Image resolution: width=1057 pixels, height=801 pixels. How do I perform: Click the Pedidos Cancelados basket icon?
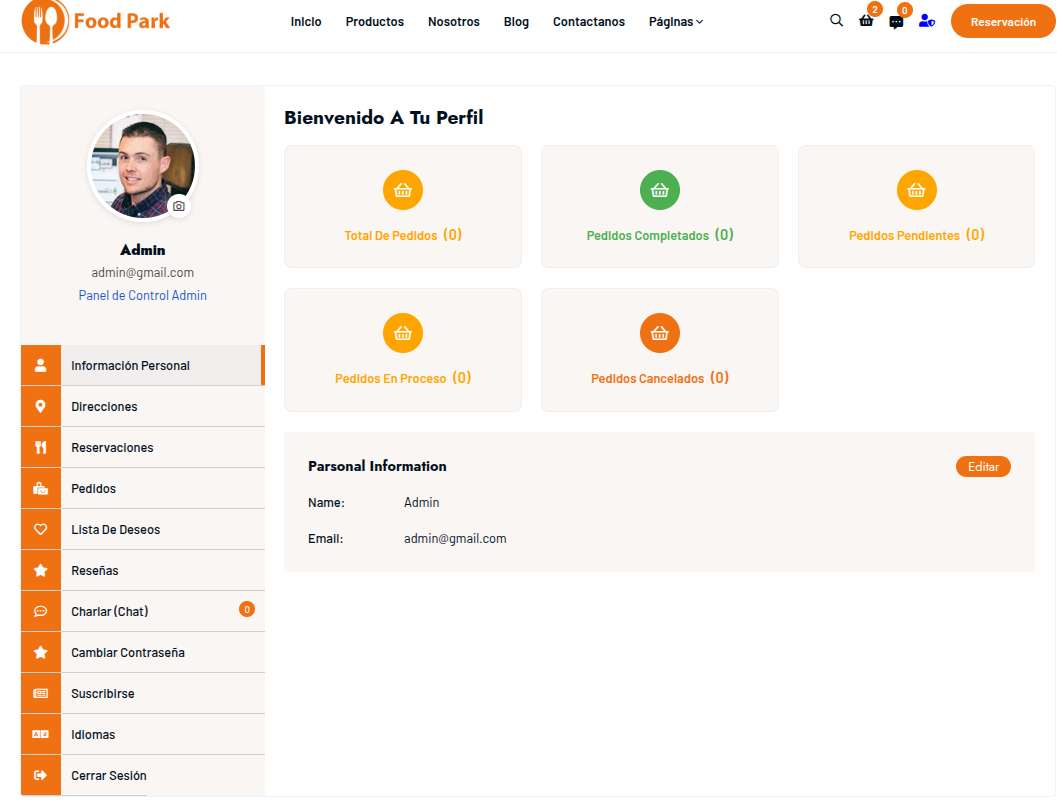coord(660,333)
